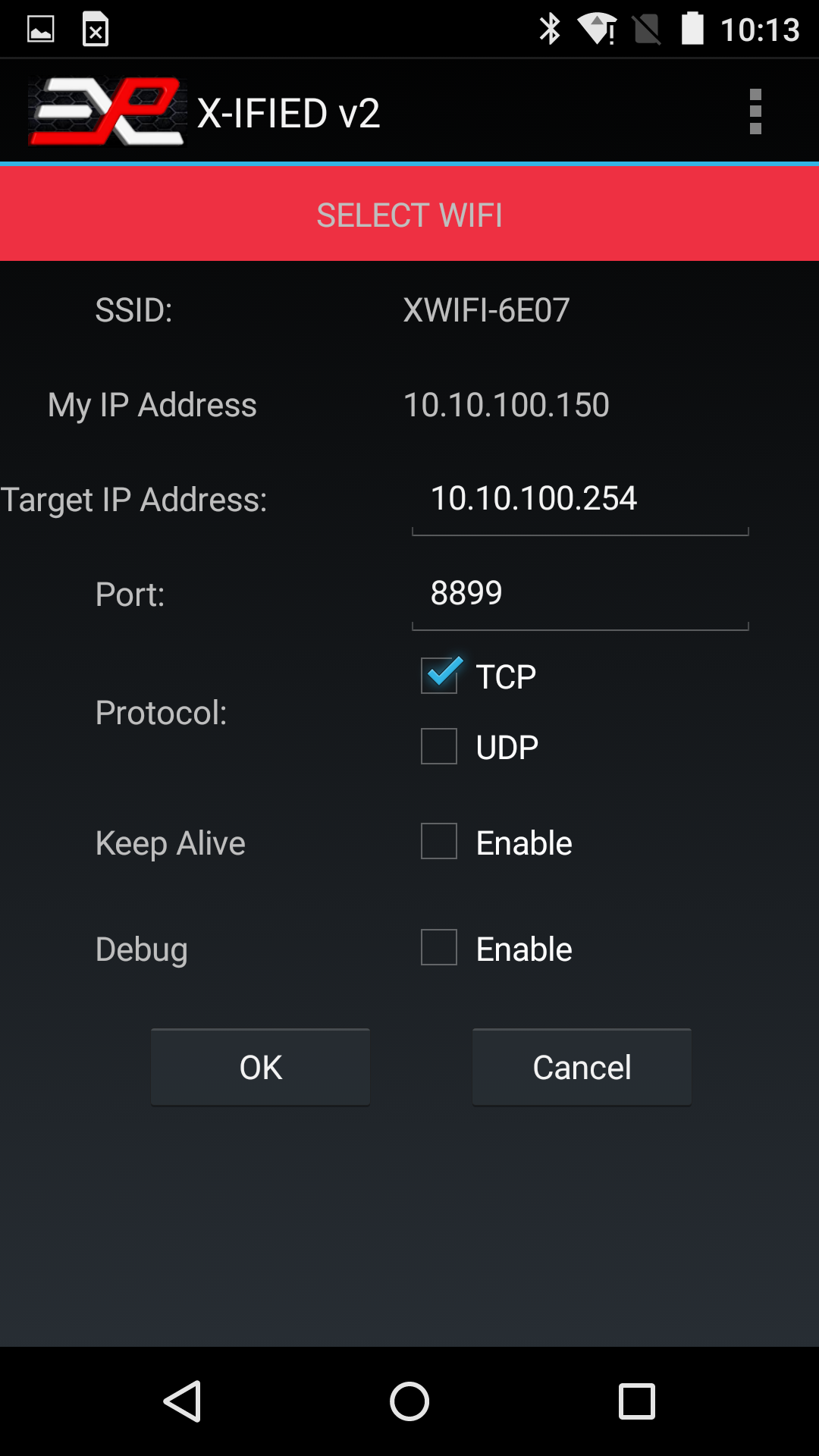
Task: Tap the Bluetooth status icon
Action: coord(549,30)
